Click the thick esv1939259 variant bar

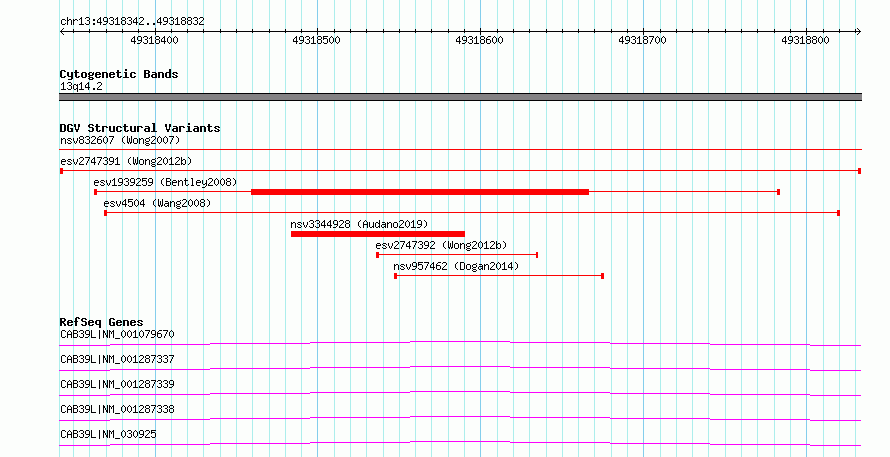(420, 192)
